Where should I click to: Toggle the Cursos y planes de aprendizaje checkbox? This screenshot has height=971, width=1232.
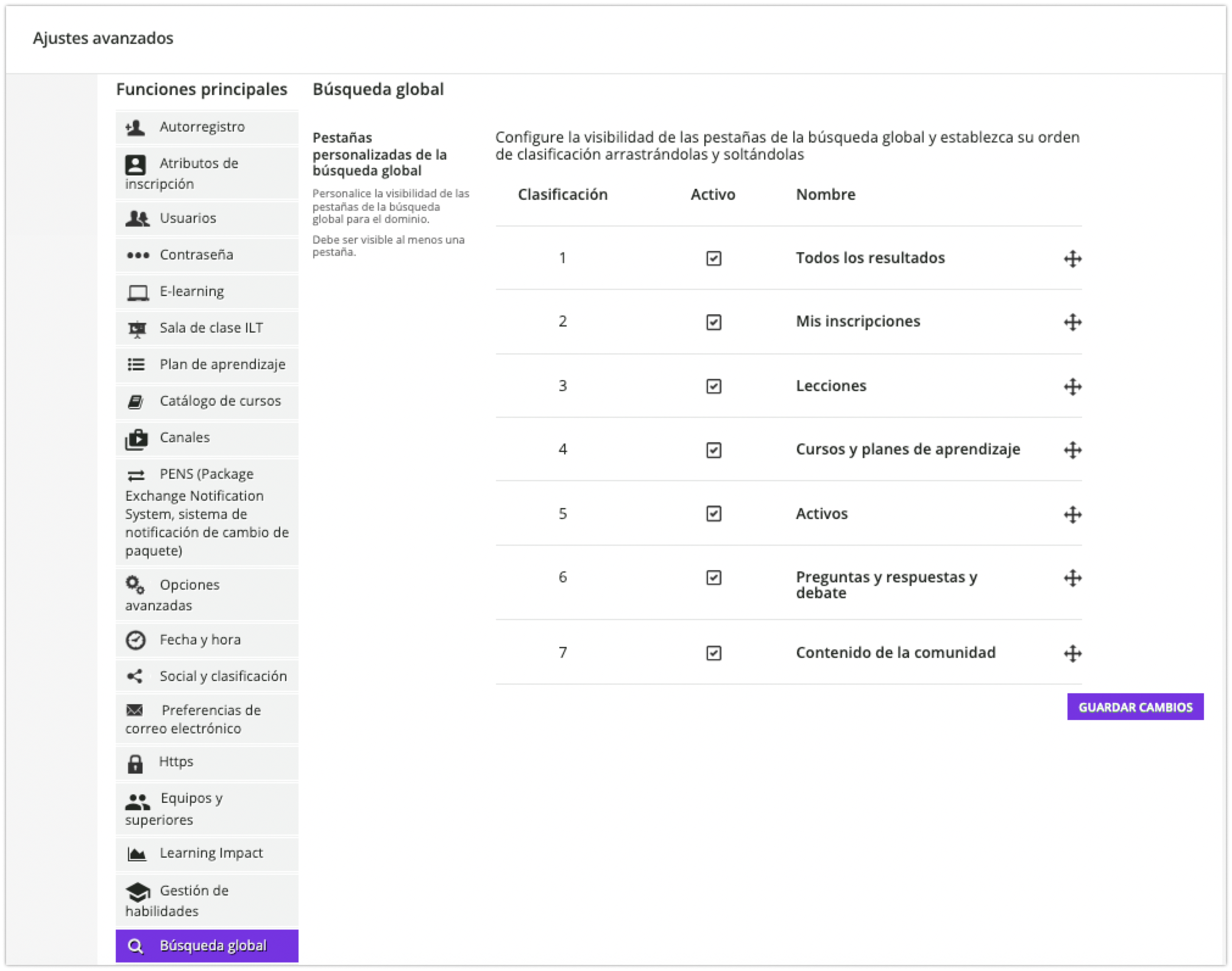click(x=713, y=450)
